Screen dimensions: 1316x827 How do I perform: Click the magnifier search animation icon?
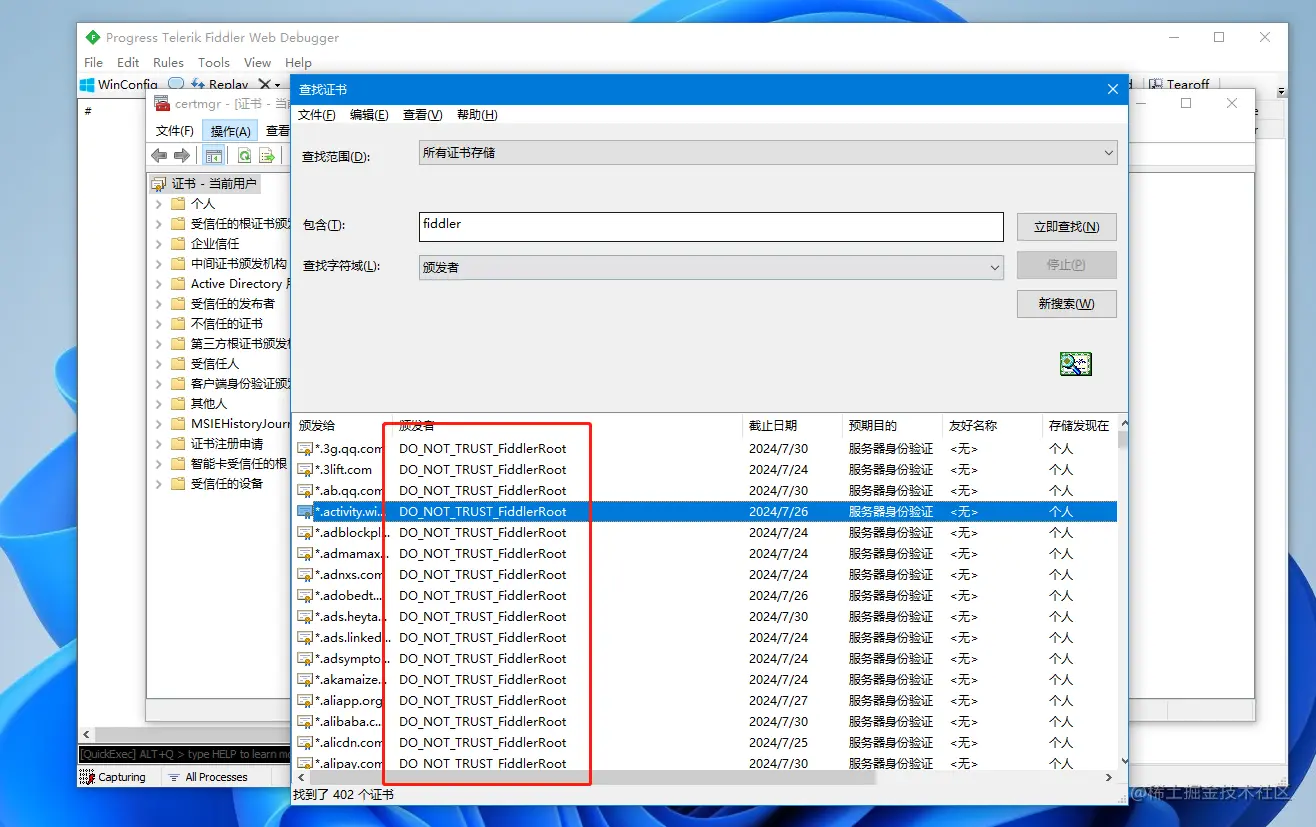coord(1076,364)
